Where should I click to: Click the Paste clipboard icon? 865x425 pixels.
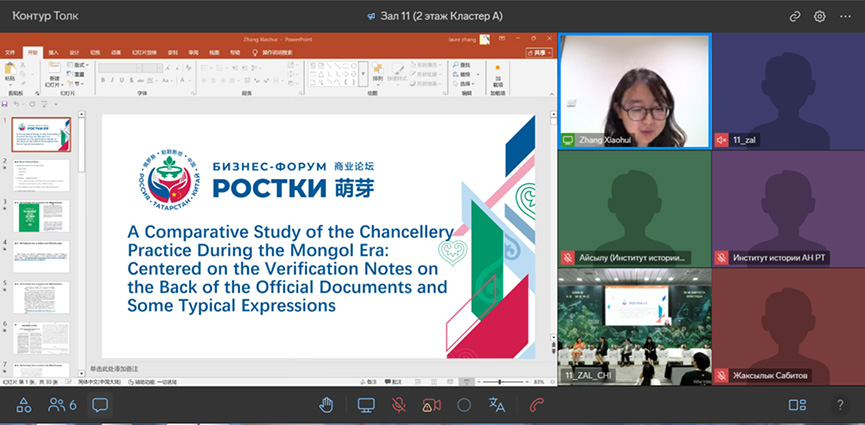tap(9, 70)
